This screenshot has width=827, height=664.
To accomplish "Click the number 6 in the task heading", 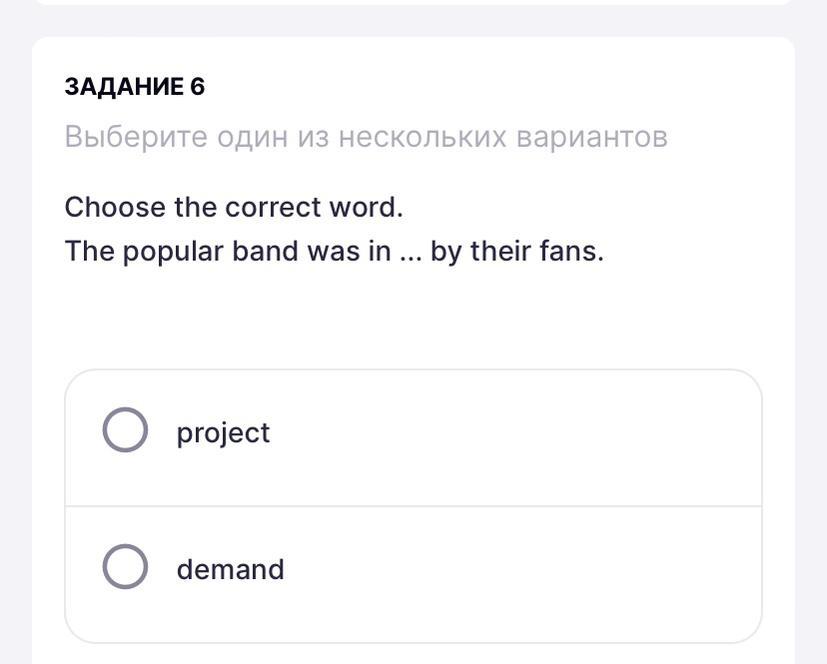I will tap(197, 87).
